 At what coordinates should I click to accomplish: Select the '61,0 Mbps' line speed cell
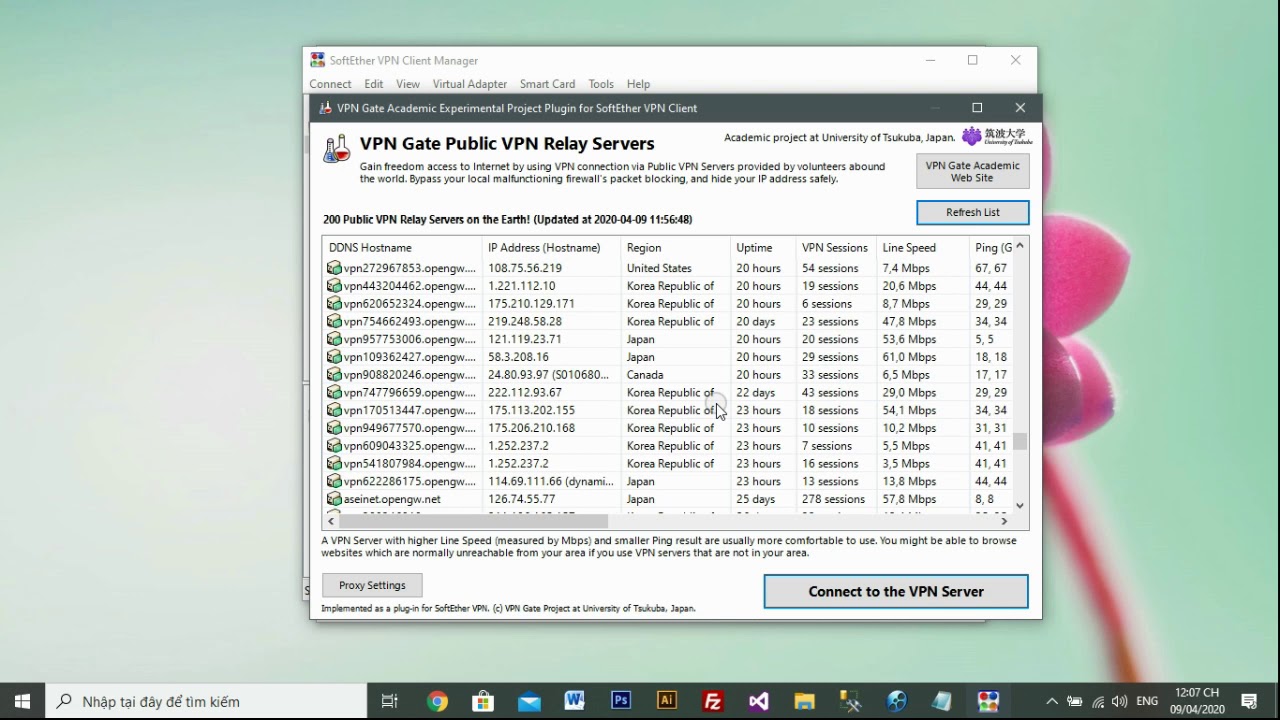tap(909, 357)
